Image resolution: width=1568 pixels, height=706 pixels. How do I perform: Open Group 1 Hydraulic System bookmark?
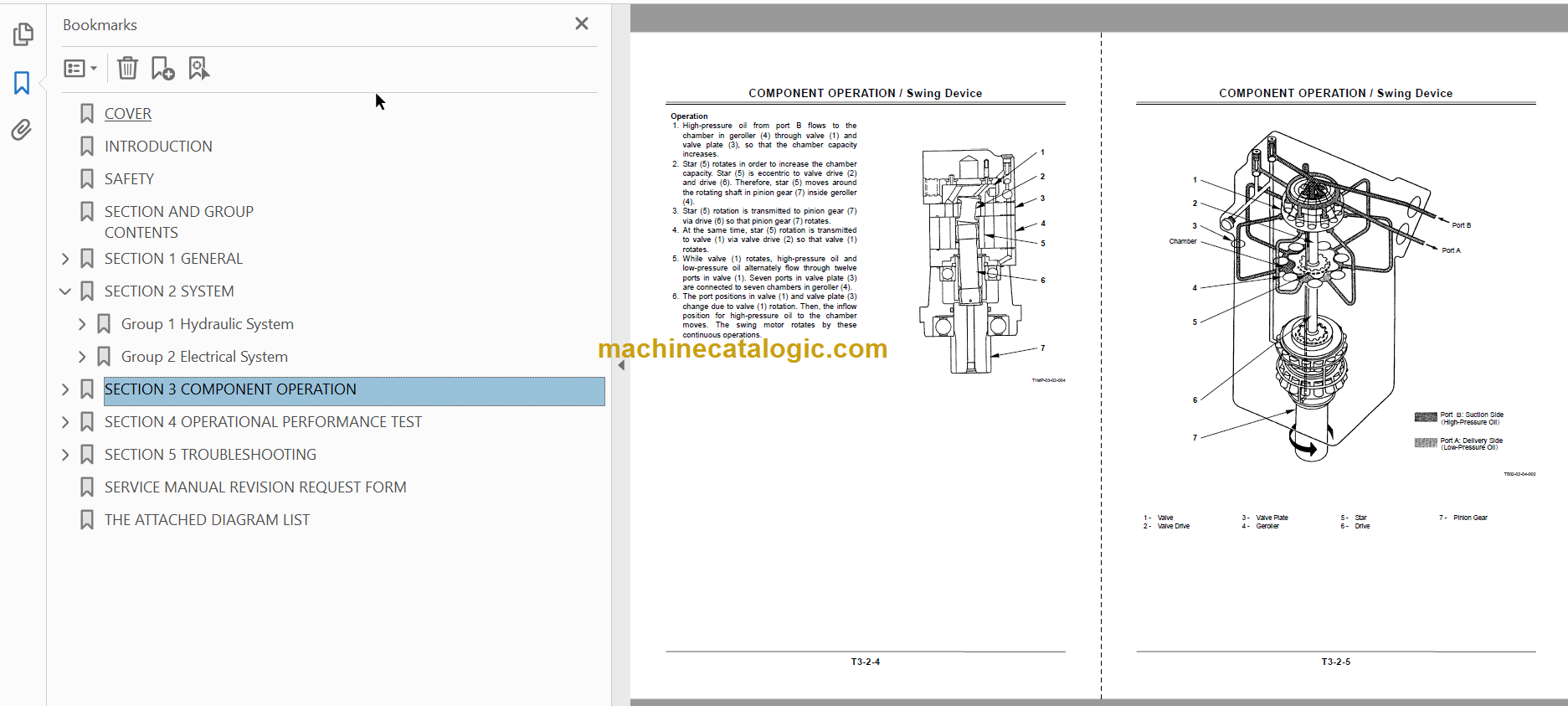click(208, 324)
